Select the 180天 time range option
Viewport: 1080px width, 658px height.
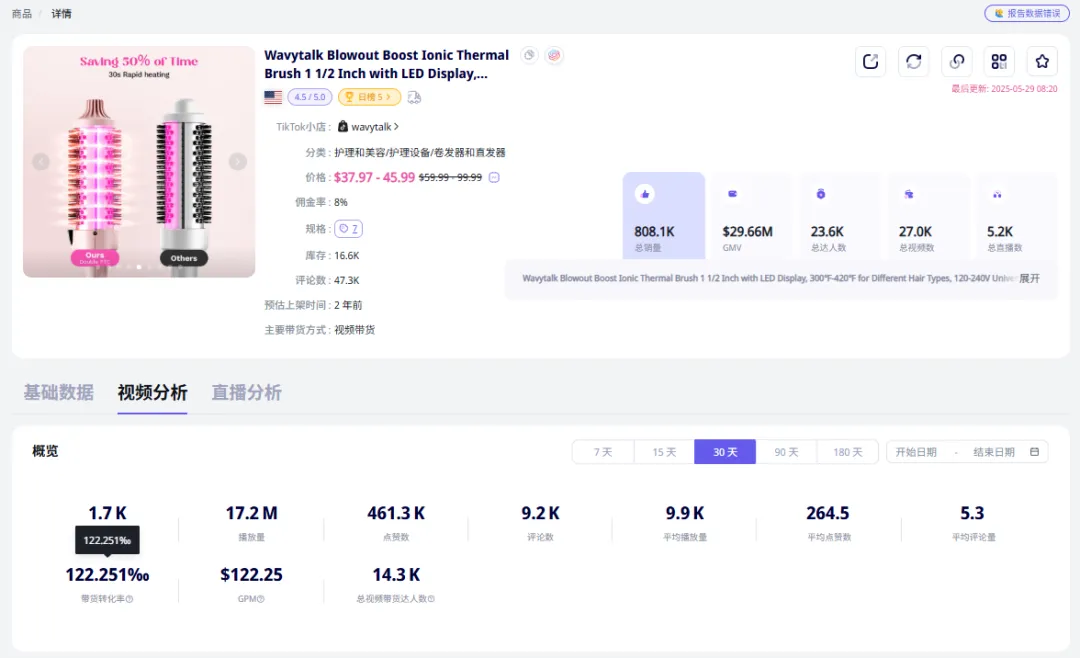(847, 452)
